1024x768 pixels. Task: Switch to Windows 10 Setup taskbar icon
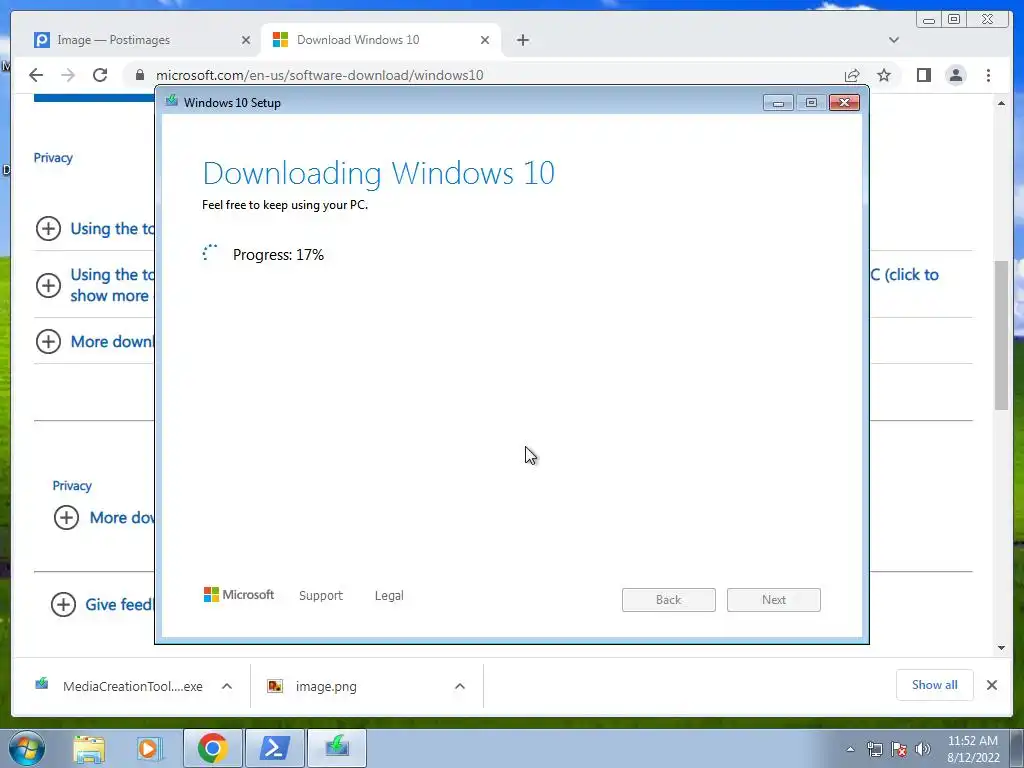point(336,748)
